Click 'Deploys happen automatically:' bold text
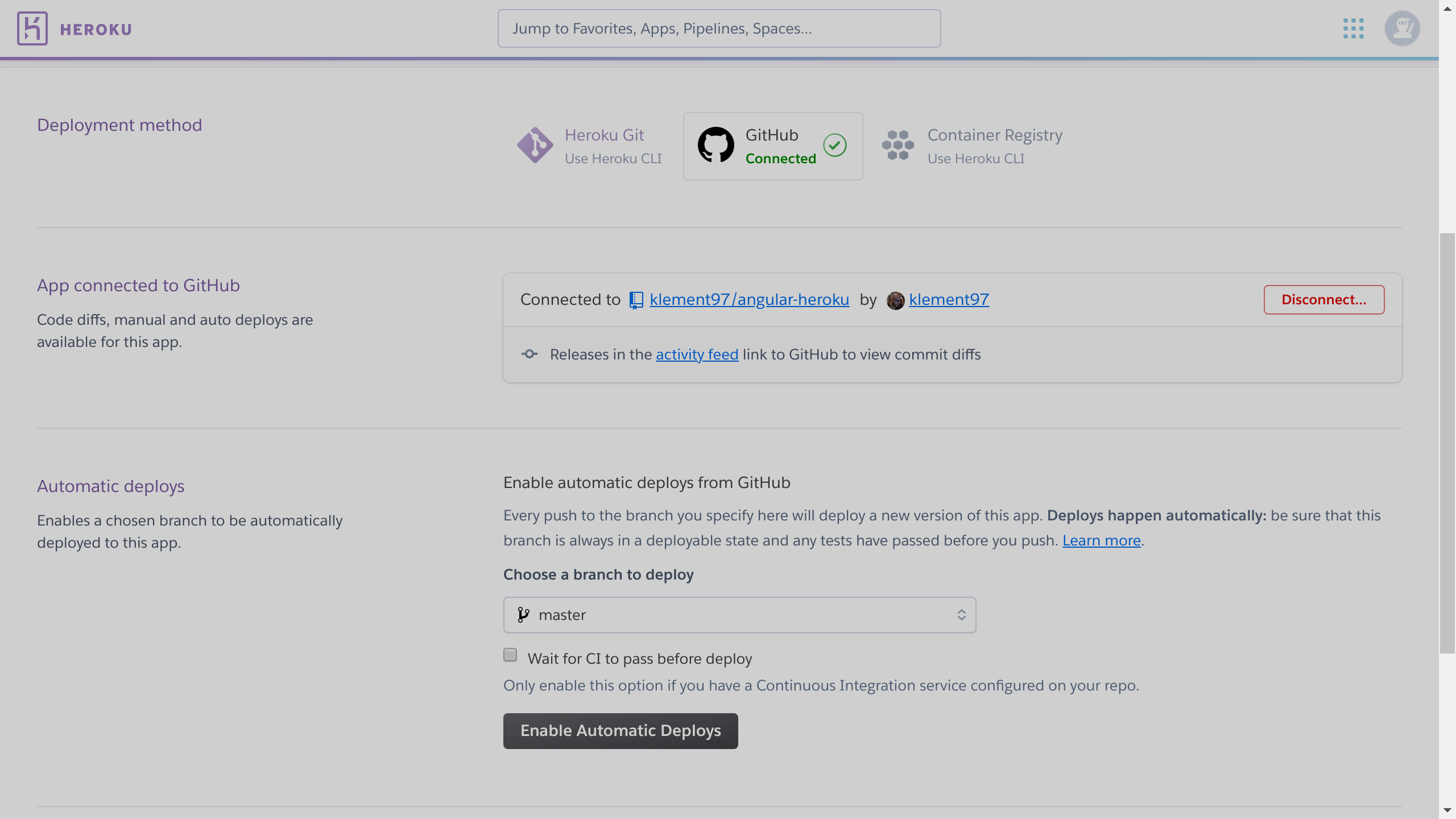1456x819 pixels. (x=1157, y=516)
